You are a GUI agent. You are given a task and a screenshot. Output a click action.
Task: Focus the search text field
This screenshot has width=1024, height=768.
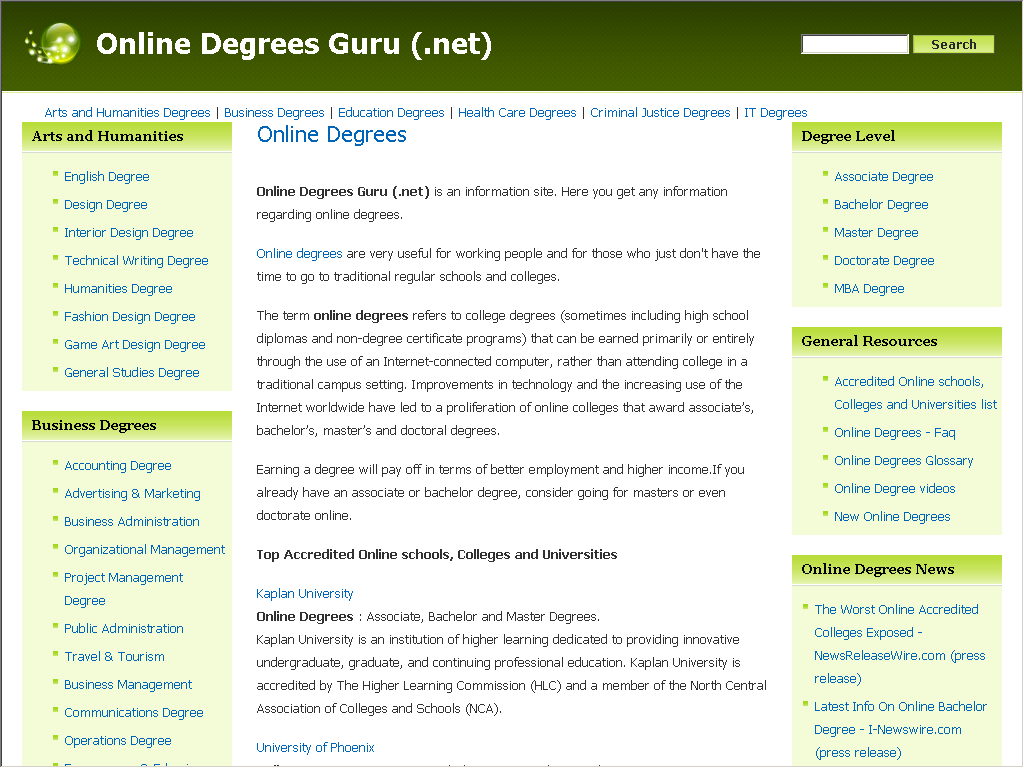[855, 44]
